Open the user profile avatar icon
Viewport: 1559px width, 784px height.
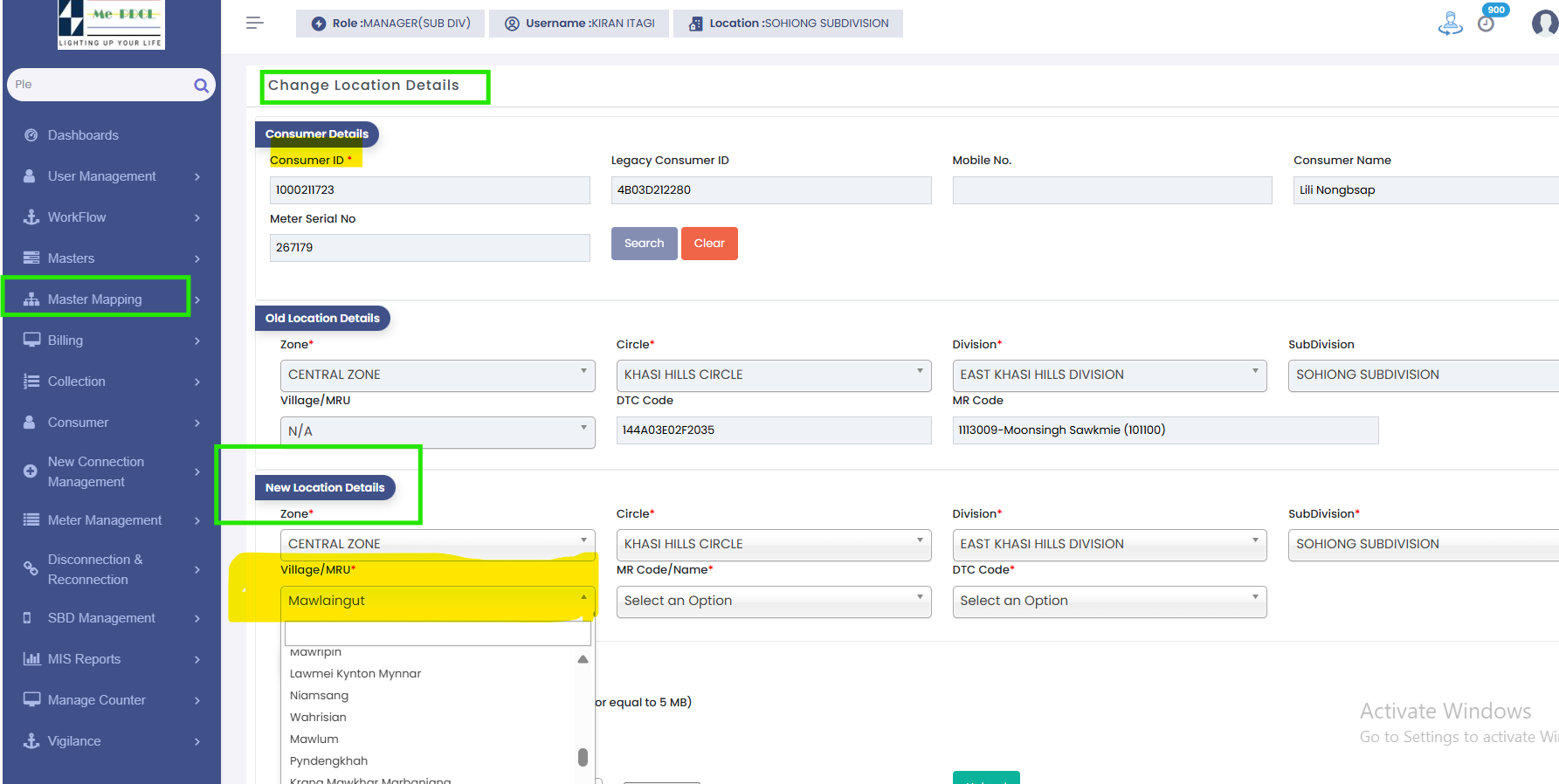1545,24
